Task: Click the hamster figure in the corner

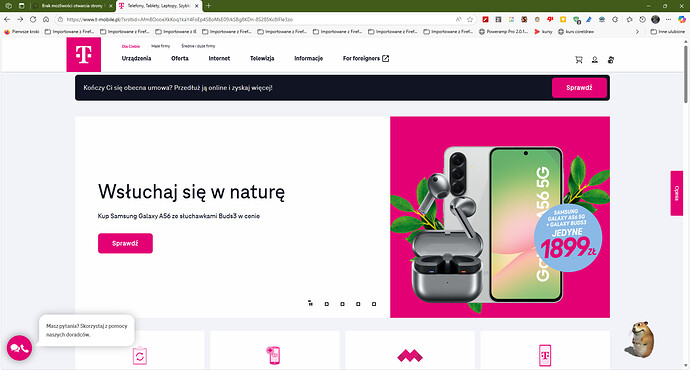Action: pos(641,339)
